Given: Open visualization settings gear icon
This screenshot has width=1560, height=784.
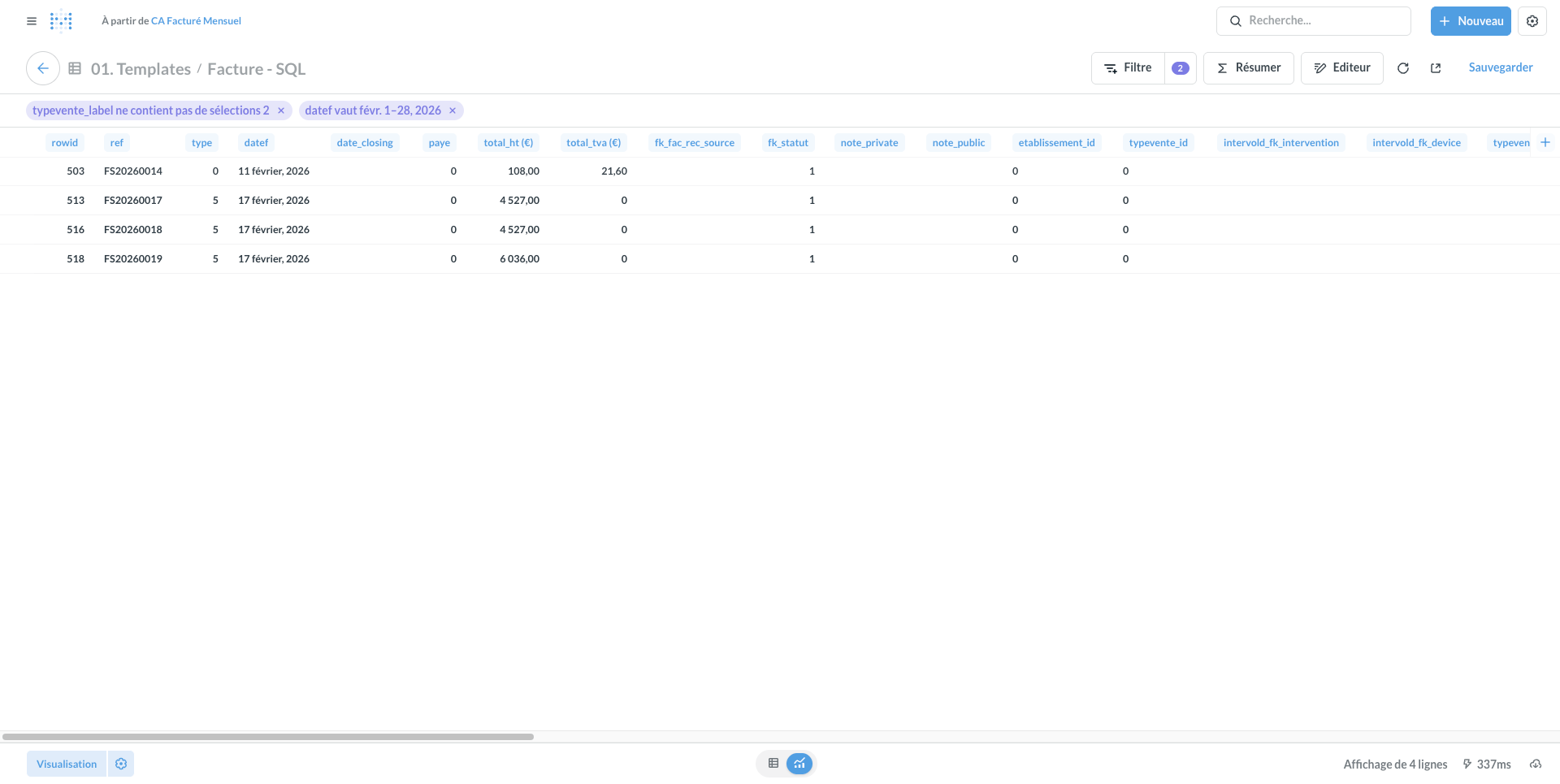Looking at the screenshot, I should [121, 764].
